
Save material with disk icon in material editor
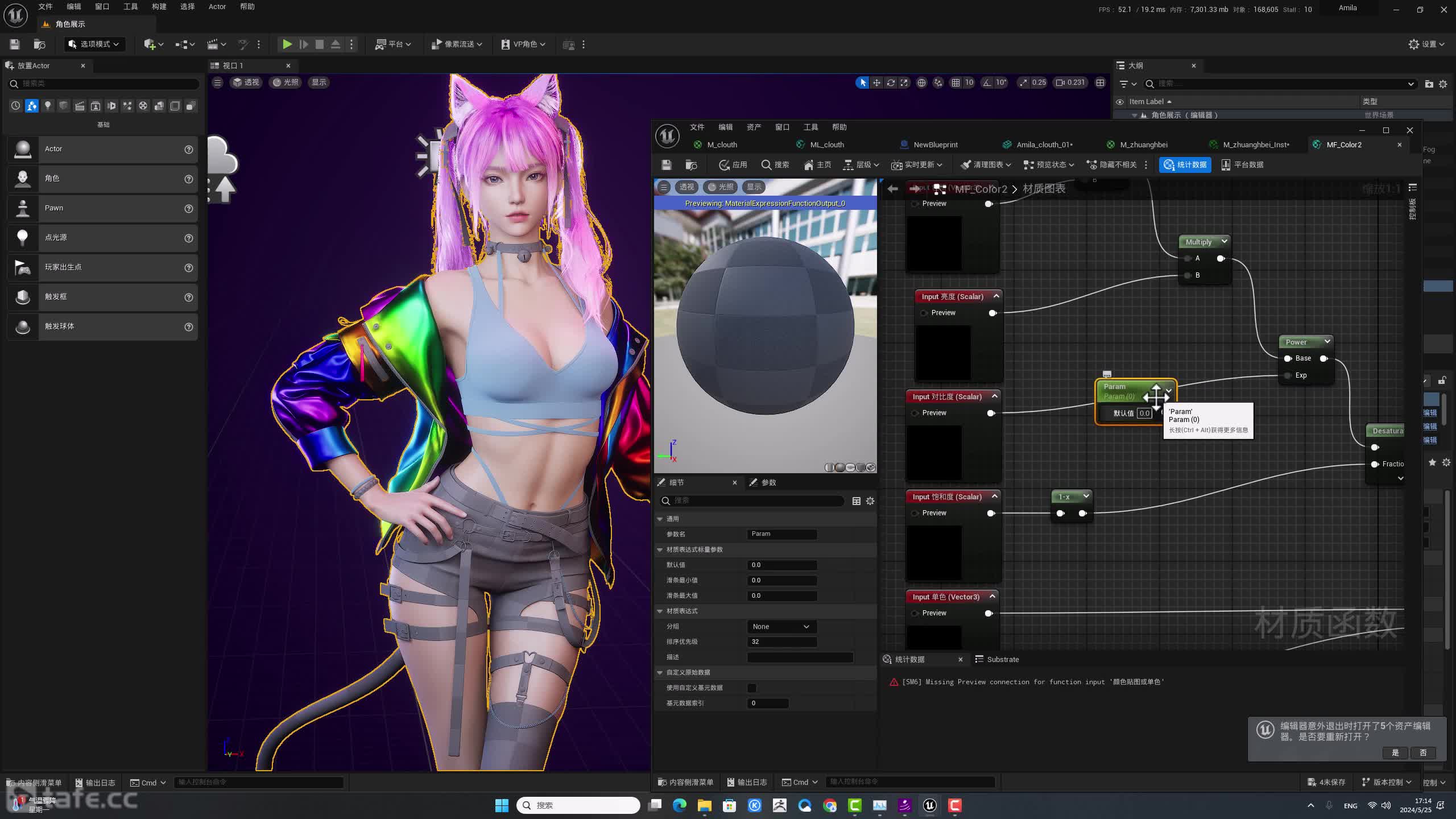[667, 165]
